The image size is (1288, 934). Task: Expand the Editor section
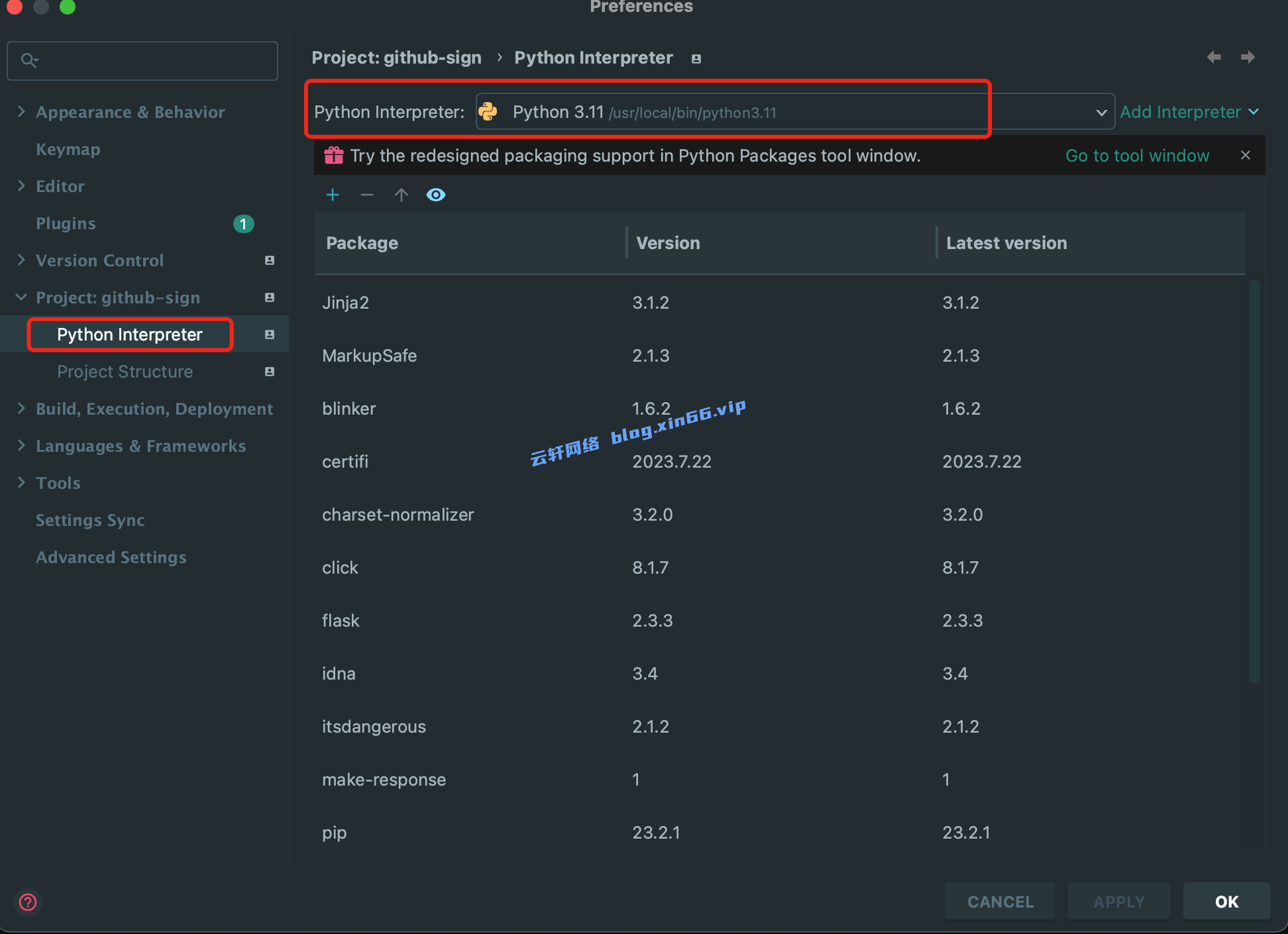coord(21,185)
